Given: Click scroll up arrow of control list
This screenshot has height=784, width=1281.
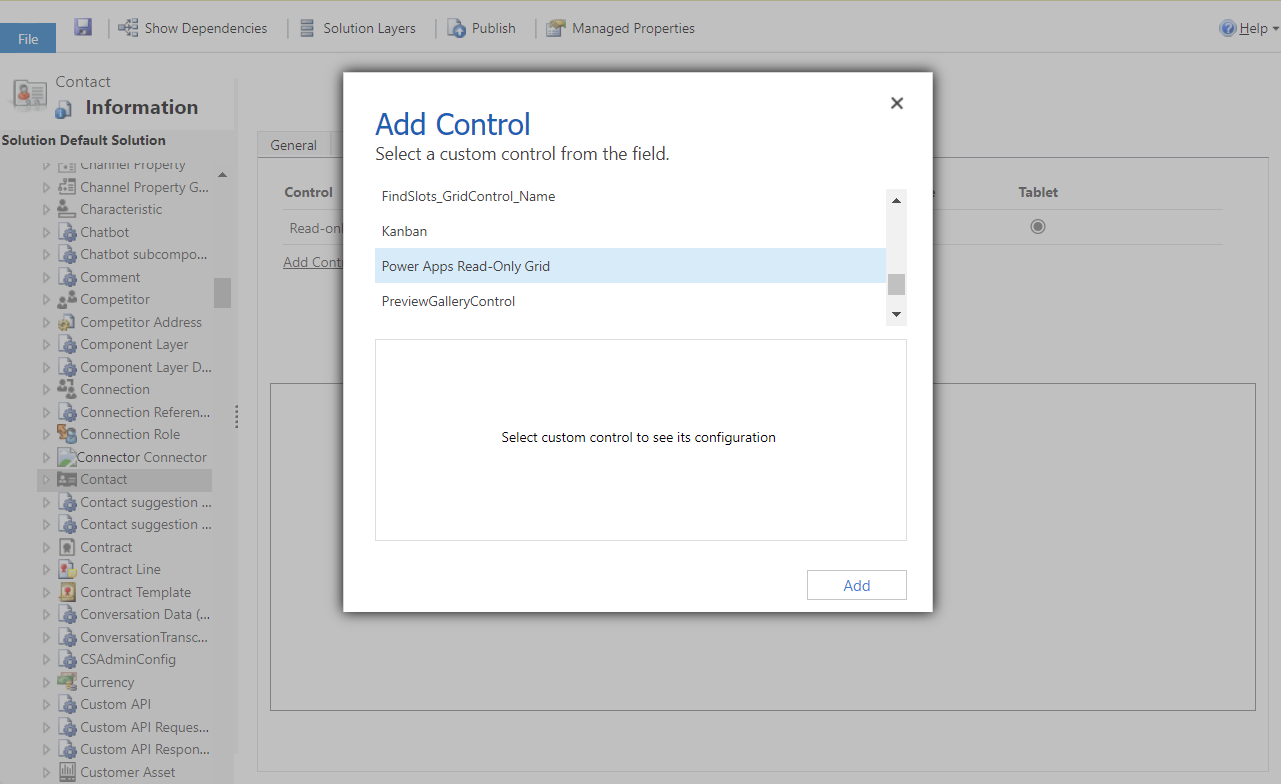Looking at the screenshot, I should tap(897, 200).
